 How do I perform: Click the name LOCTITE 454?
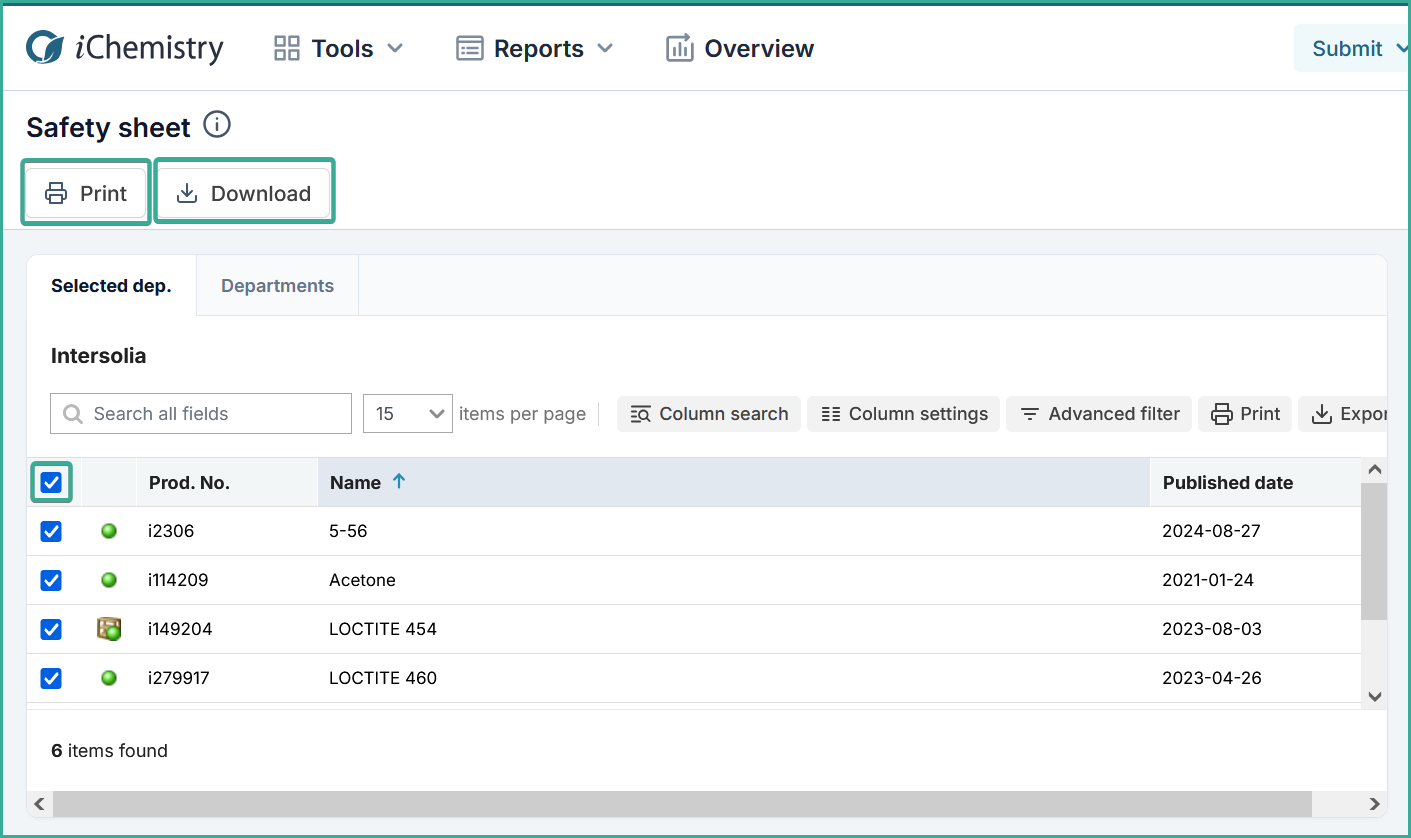point(383,629)
